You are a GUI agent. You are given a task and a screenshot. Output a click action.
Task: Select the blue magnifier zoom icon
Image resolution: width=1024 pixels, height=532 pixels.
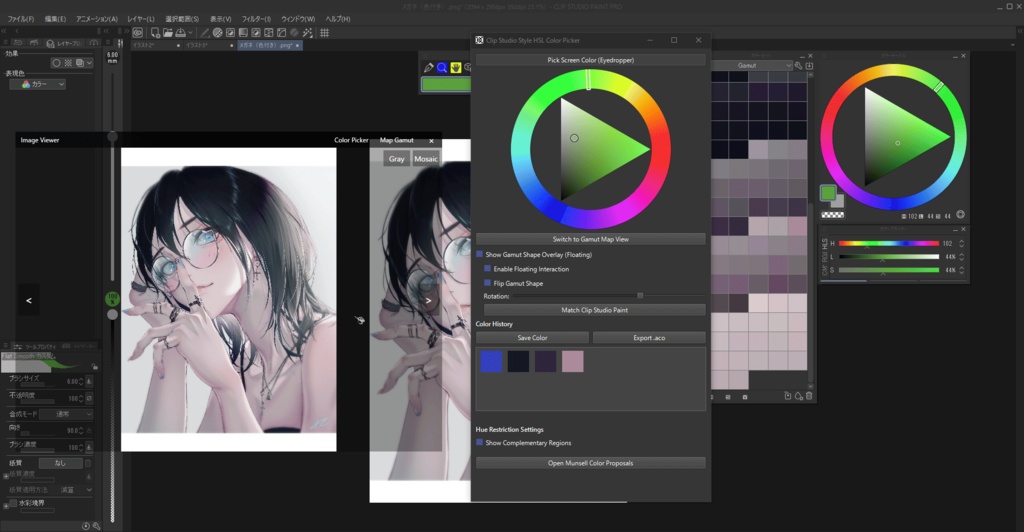point(442,67)
